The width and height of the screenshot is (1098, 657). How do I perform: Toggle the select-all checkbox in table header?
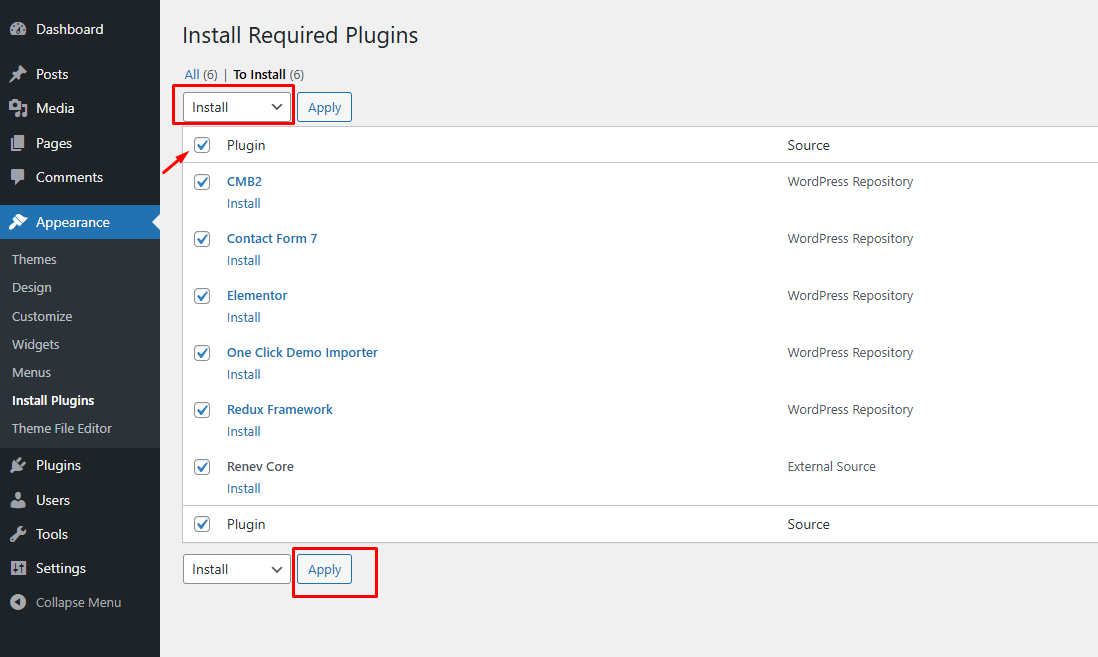[202, 145]
